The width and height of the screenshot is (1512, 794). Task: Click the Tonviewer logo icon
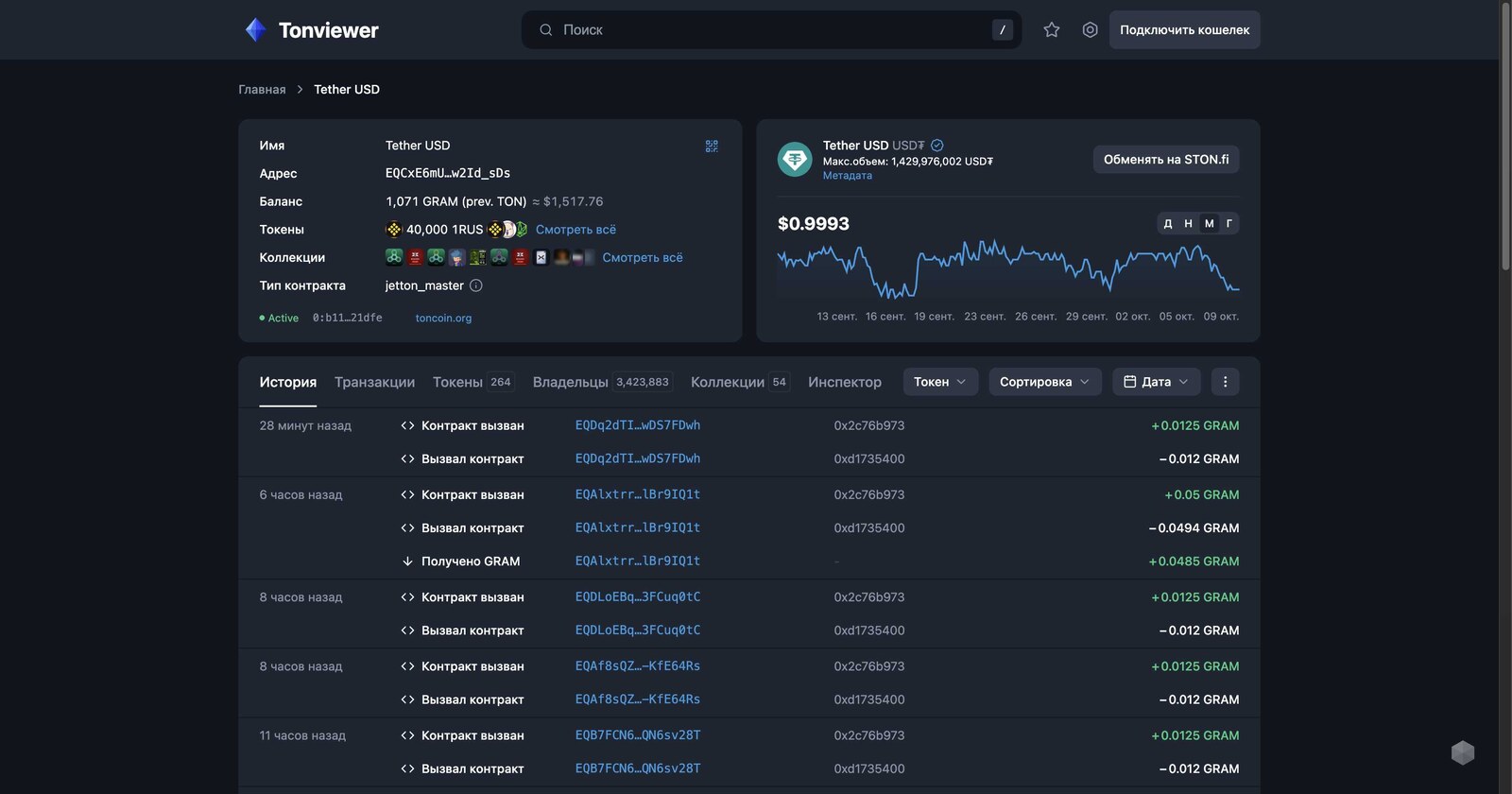coord(255,30)
